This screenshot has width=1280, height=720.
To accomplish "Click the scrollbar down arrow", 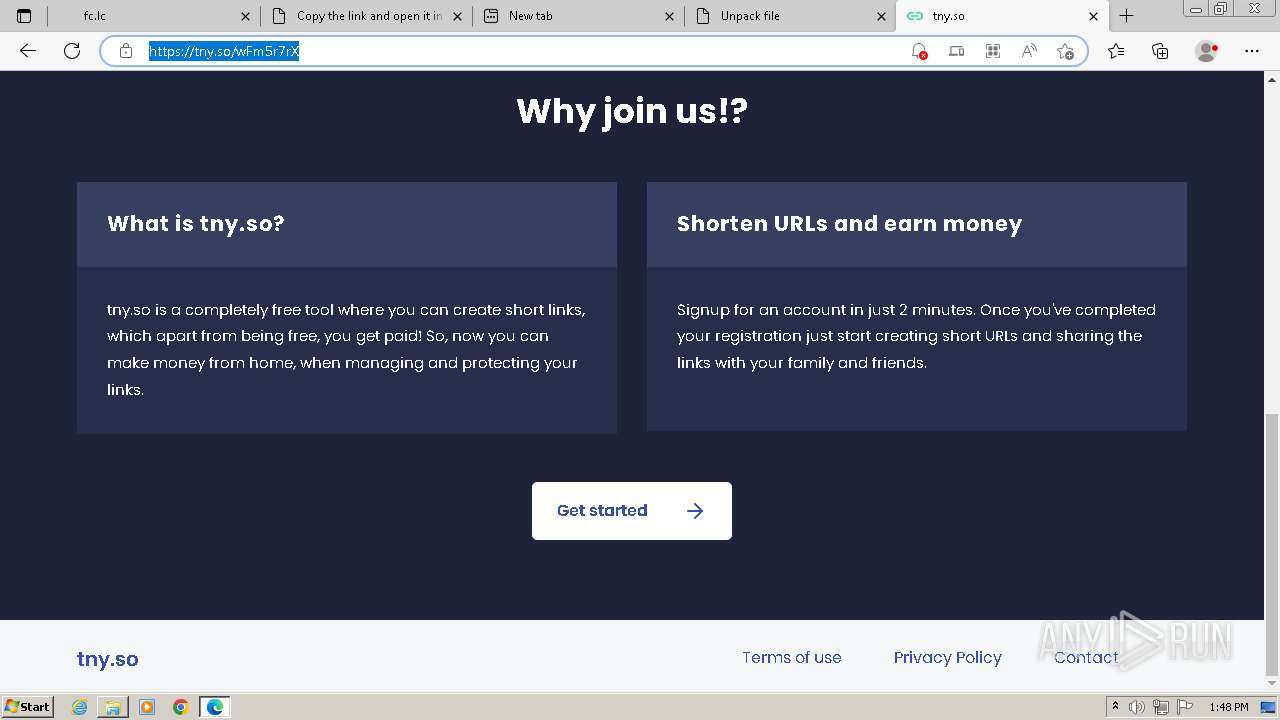I will tap(1272, 684).
